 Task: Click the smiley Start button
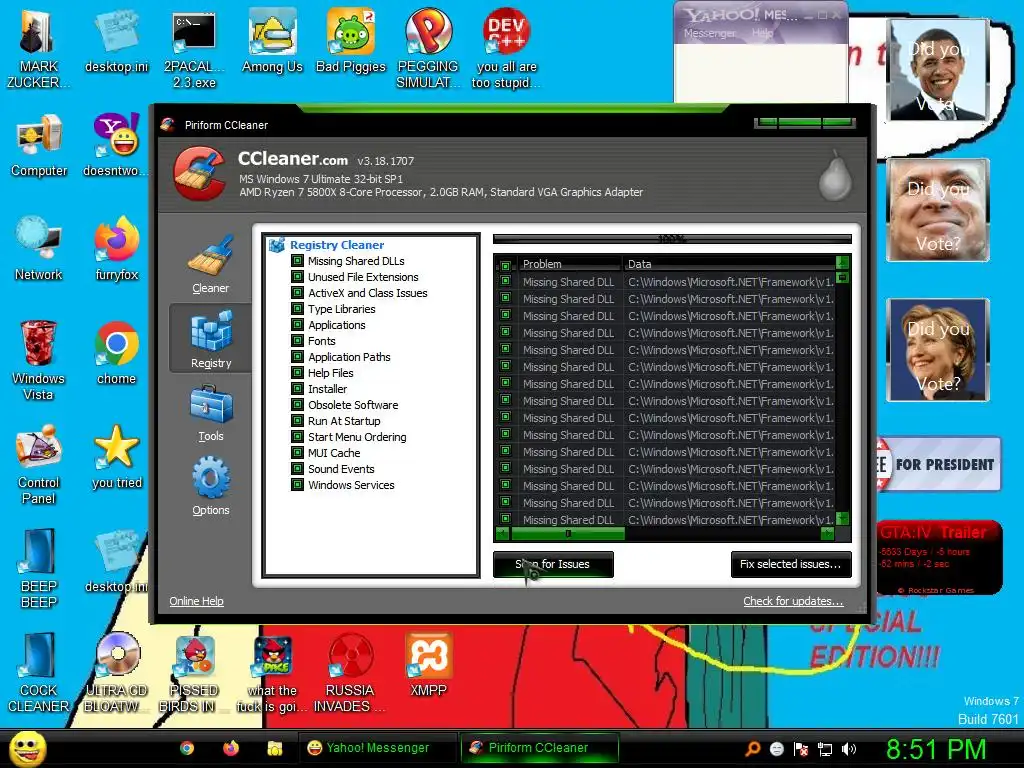click(27, 748)
